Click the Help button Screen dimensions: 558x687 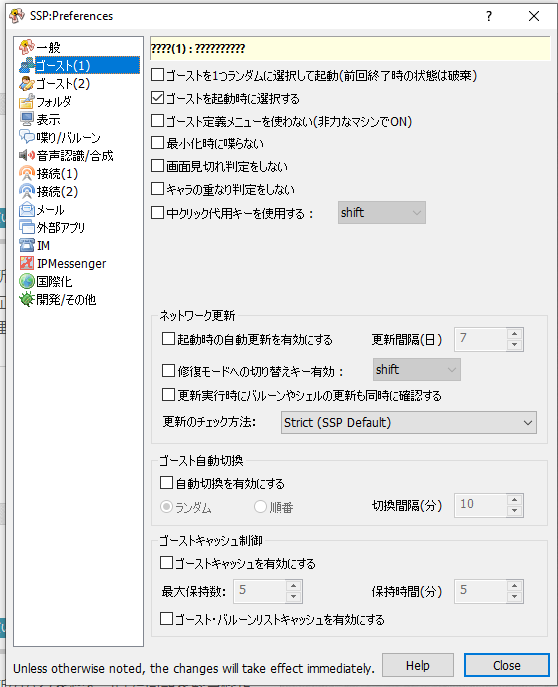point(418,666)
